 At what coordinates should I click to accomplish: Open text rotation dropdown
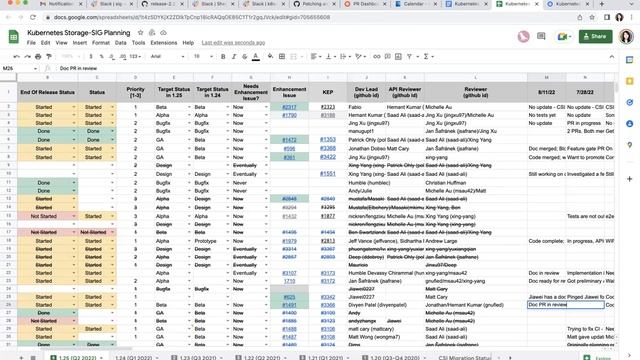[x=360, y=56]
